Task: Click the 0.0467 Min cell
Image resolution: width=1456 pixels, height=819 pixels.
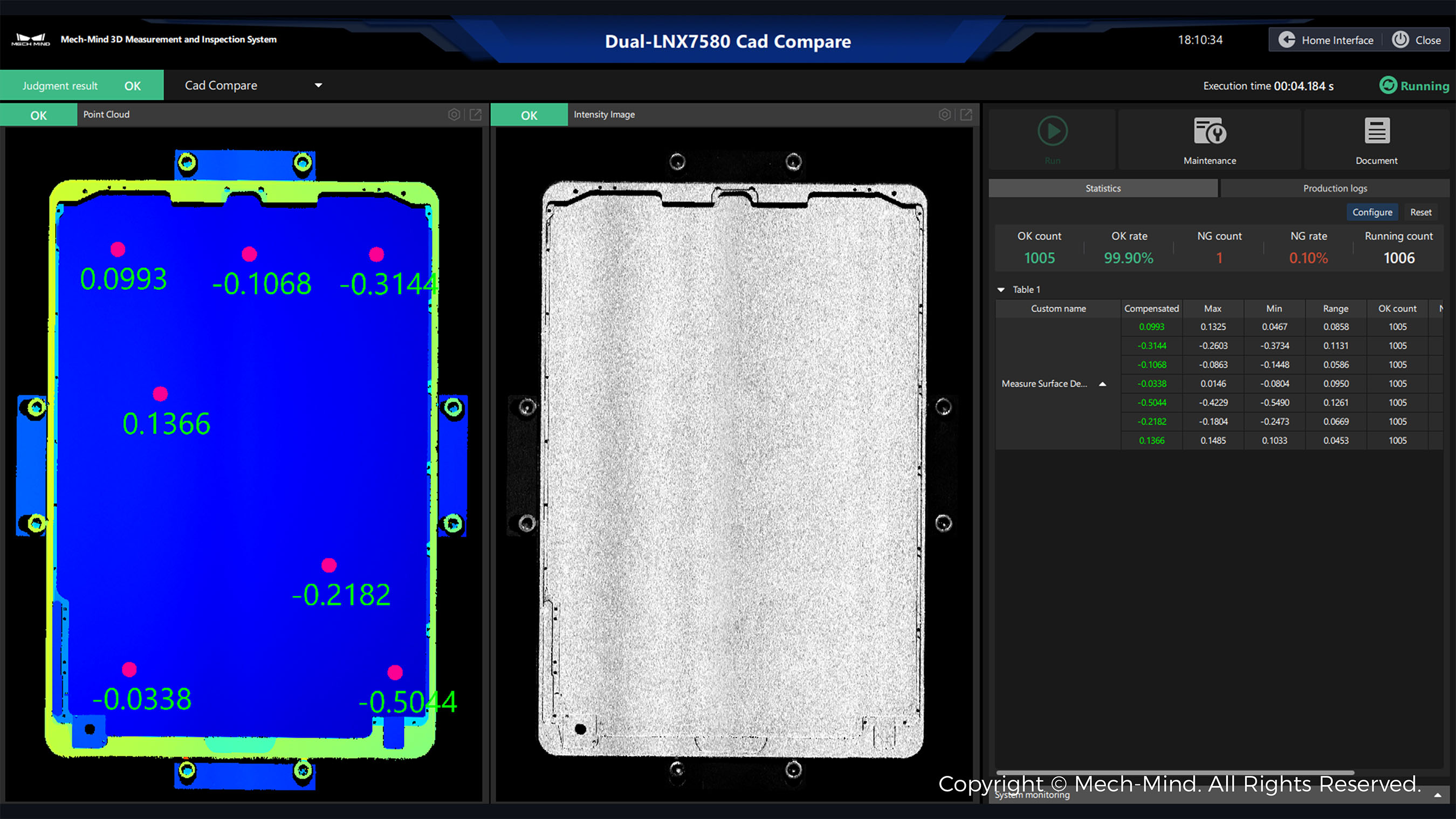Action: click(x=1274, y=327)
